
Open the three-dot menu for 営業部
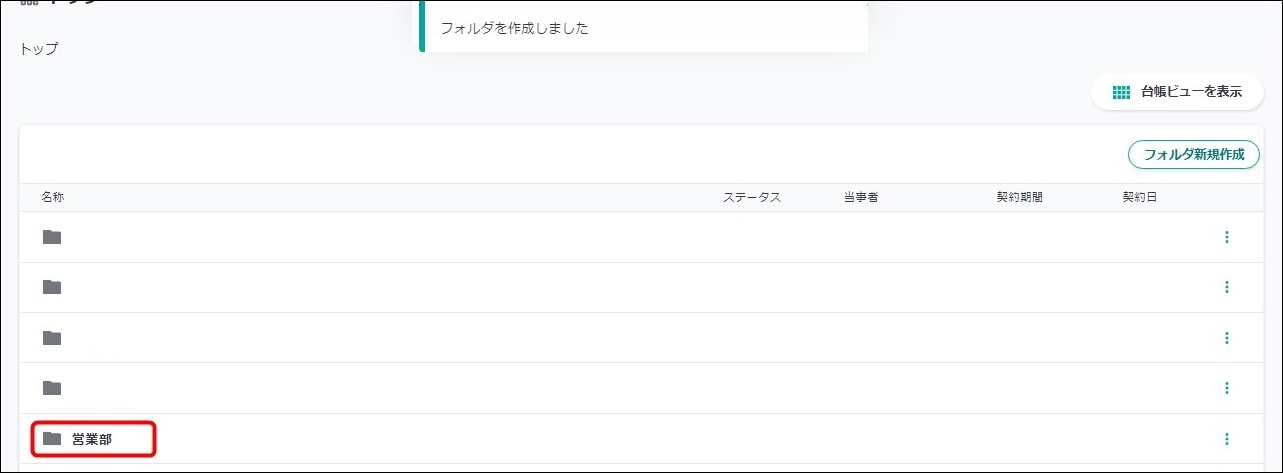click(x=1226, y=439)
